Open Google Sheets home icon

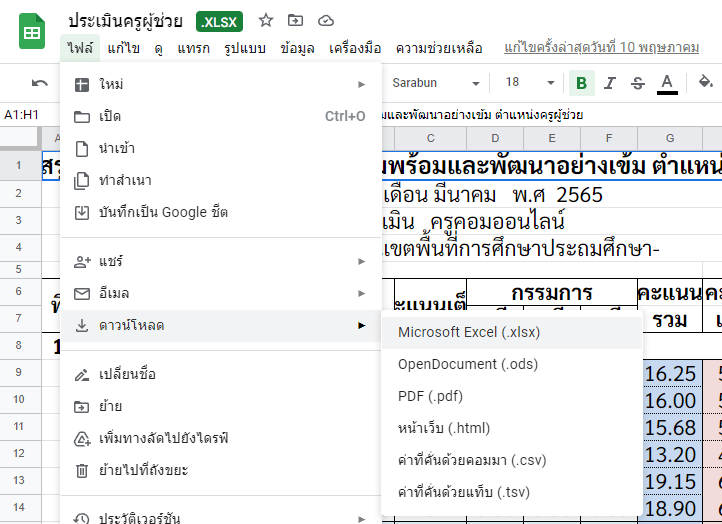[32, 31]
